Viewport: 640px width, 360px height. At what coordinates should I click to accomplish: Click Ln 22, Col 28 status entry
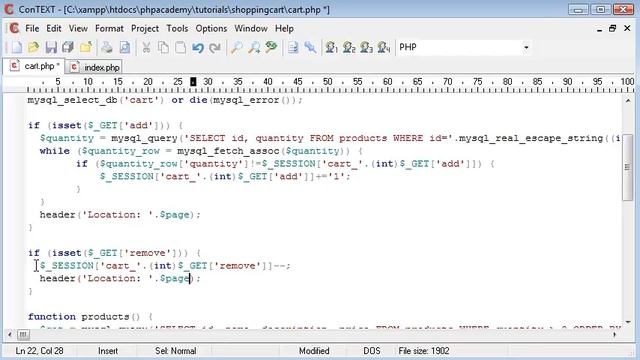pyautogui.click(x=39, y=351)
